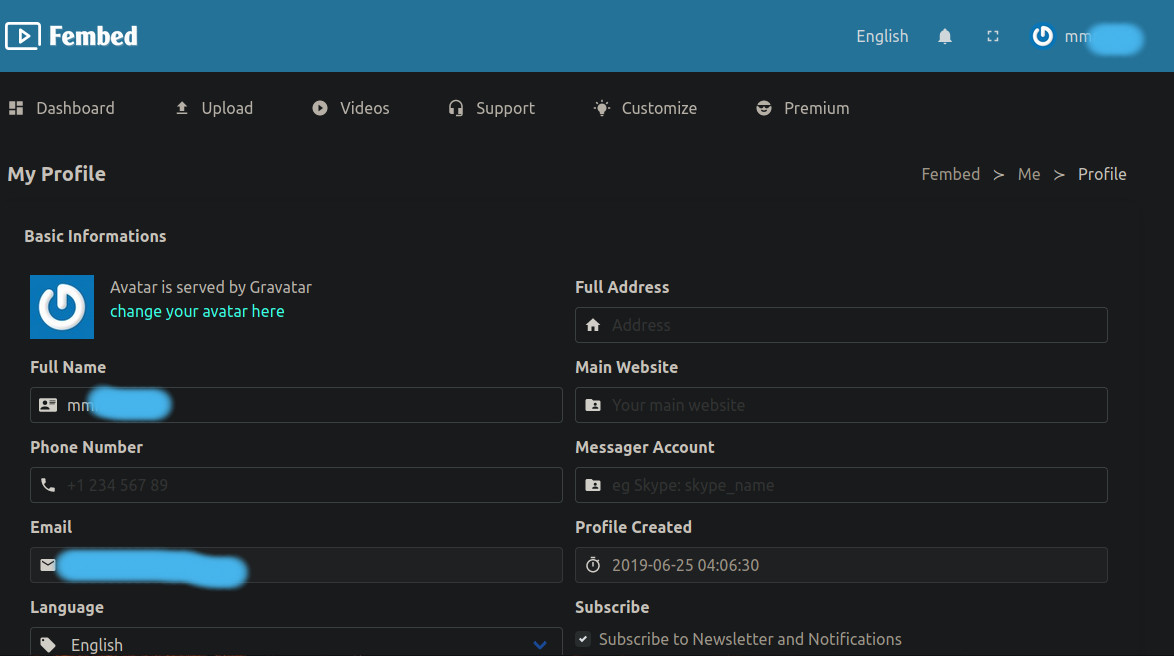This screenshot has height=656, width=1174.
Task: Toggle fullscreen mode icon
Action: coord(993,36)
